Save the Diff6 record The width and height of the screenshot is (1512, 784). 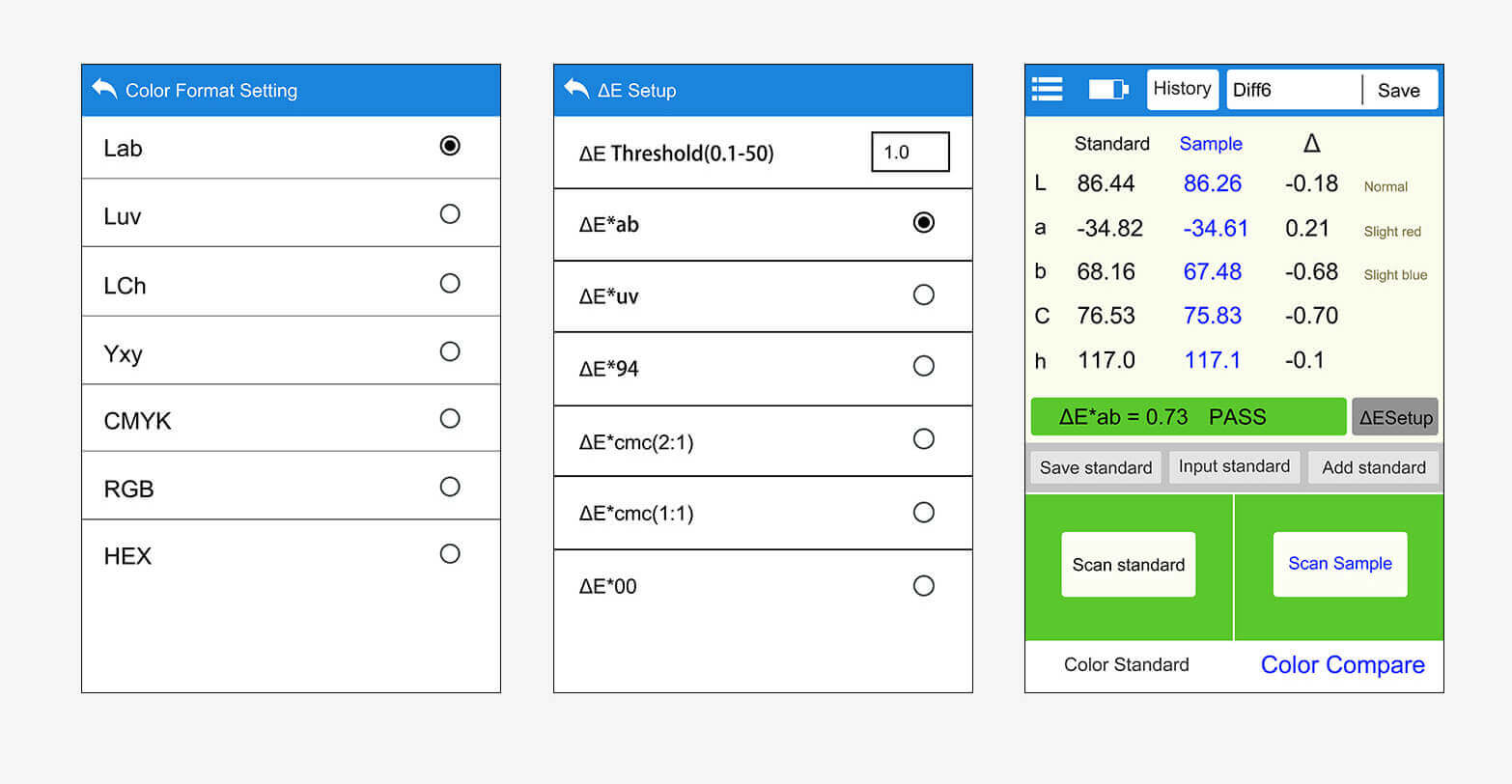[1399, 90]
